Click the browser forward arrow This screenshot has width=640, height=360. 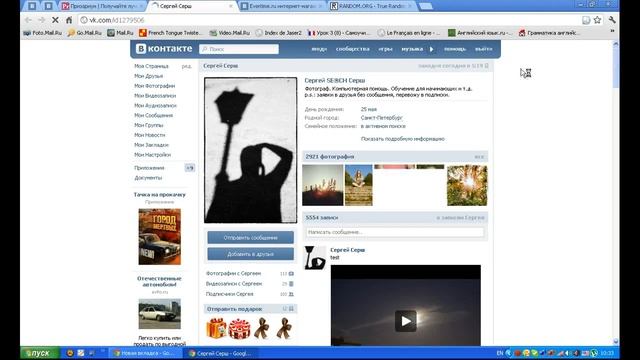pos(42,20)
